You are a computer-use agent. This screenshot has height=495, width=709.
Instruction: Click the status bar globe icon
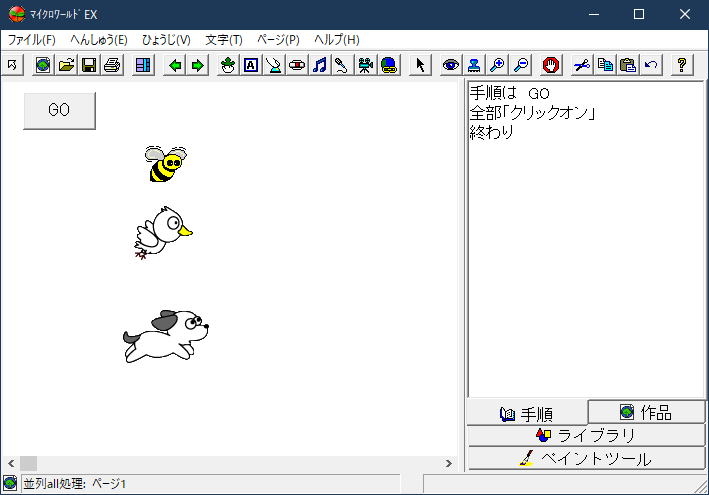(x=10, y=483)
